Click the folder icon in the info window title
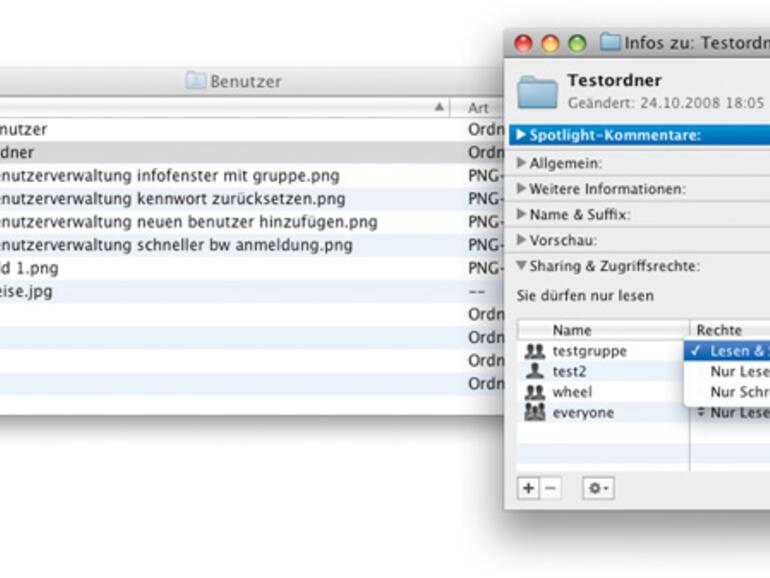Image resolution: width=770 pixels, height=578 pixels. [610, 42]
